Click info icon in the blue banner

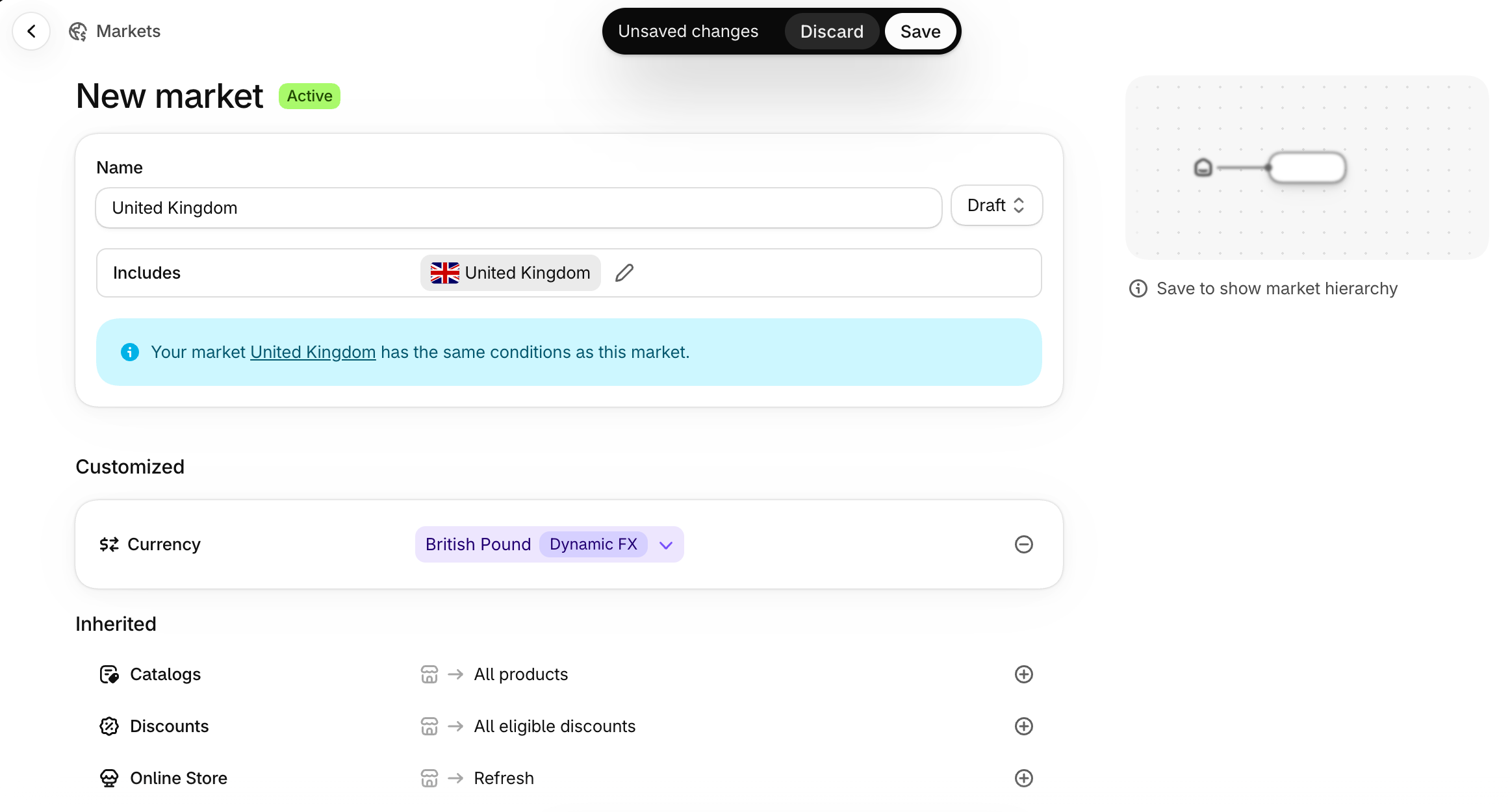tap(130, 352)
